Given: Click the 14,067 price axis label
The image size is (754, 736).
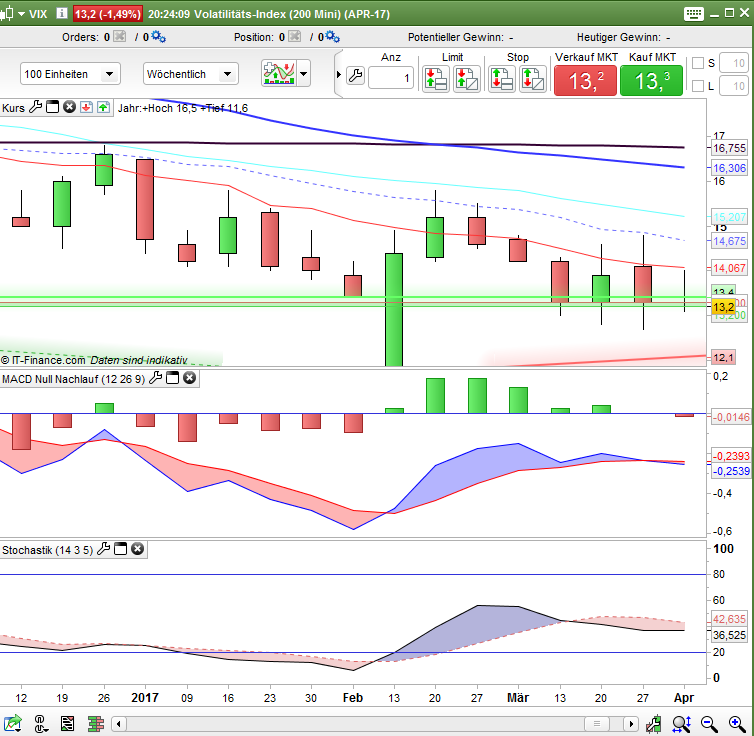Looking at the screenshot, I should click(729, 268).
